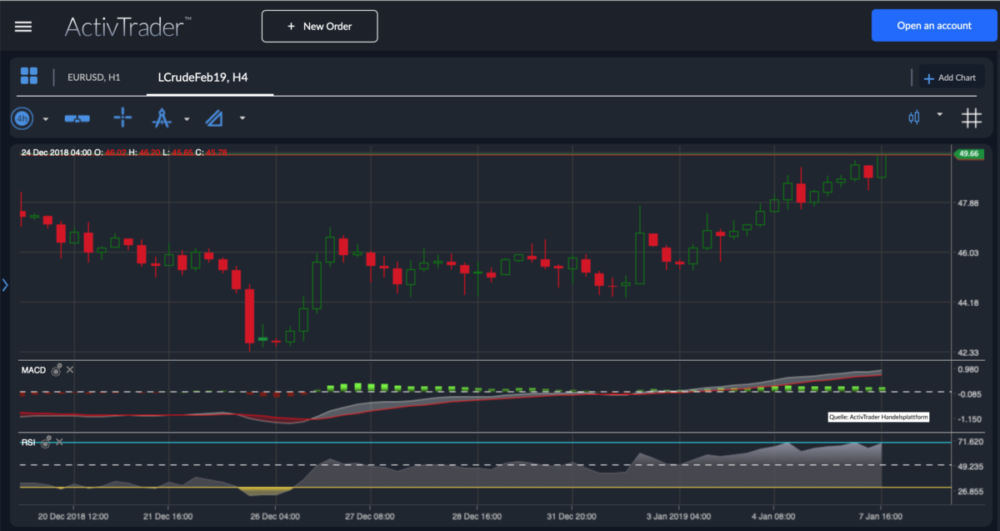
Task: Click Open an account button
Action: [x=934, y=25]
